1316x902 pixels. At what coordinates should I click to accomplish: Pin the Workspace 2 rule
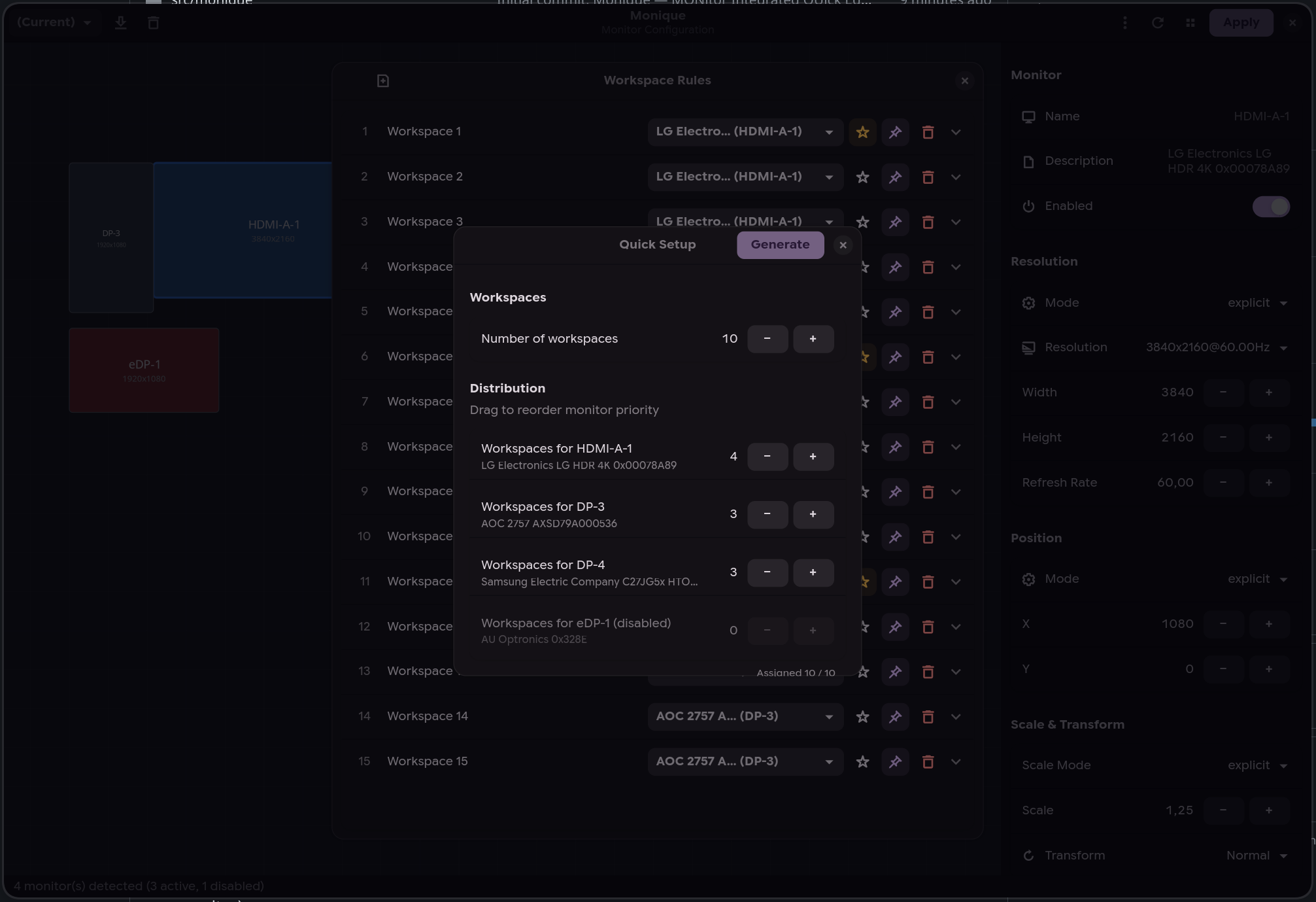pyautogui.click(x=895, y=177)
